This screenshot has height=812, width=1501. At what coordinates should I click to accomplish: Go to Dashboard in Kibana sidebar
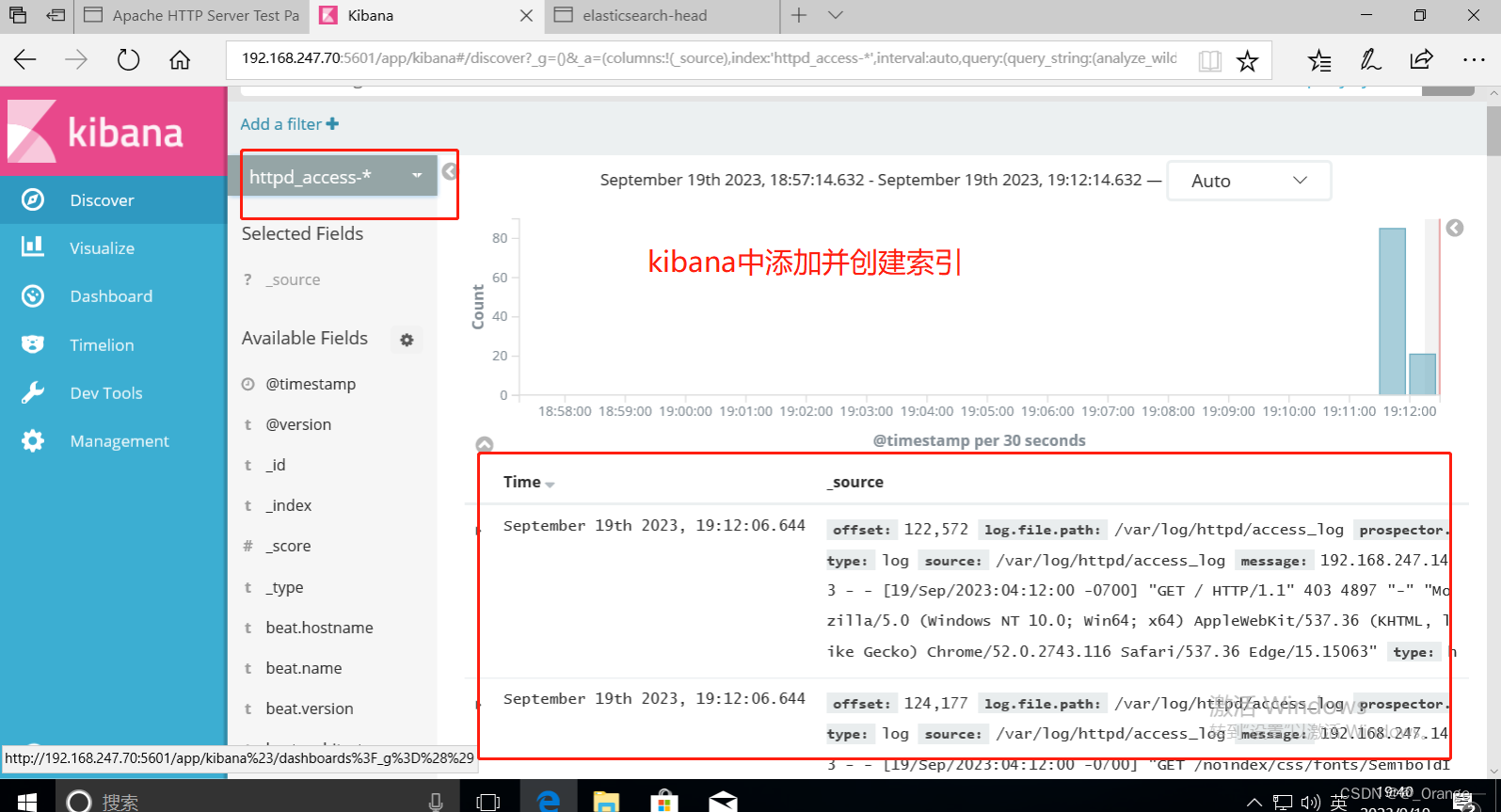(111, 296)
